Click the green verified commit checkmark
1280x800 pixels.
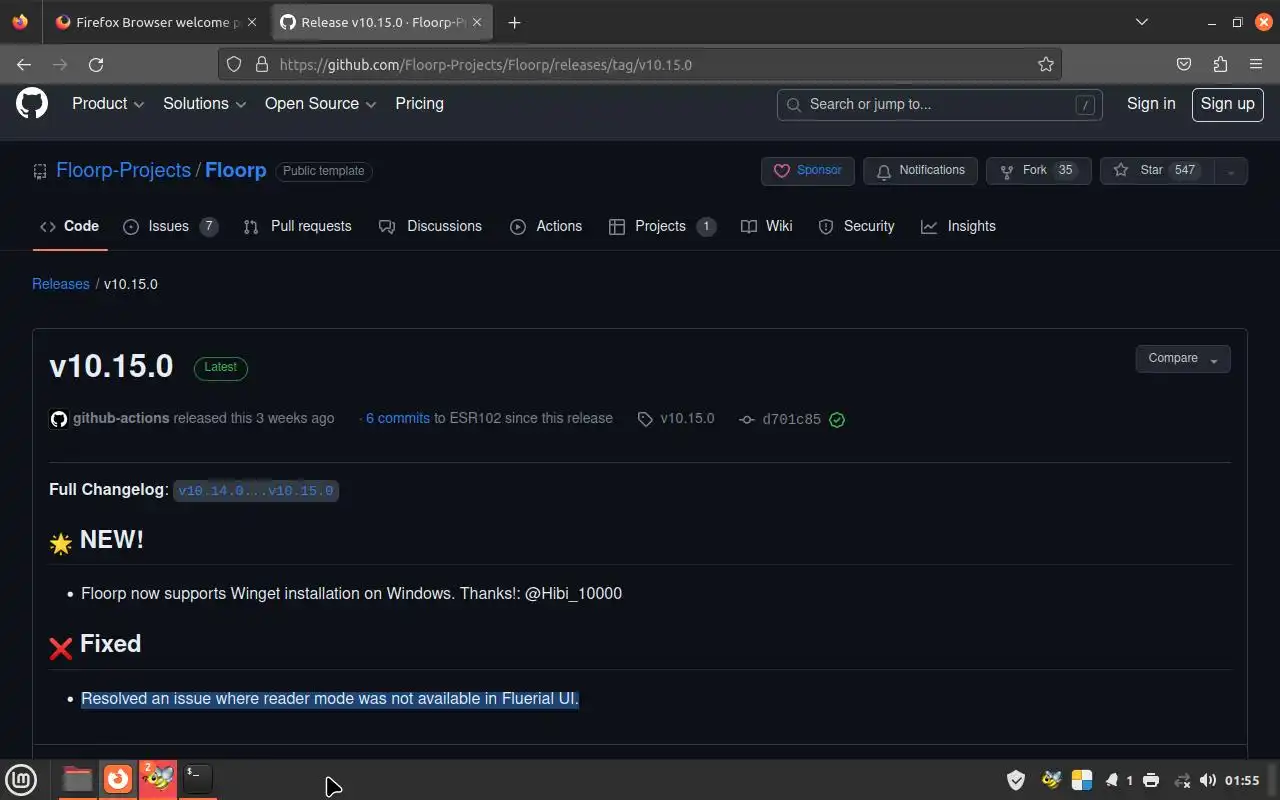pyautogui.click(x=837, y=419)
